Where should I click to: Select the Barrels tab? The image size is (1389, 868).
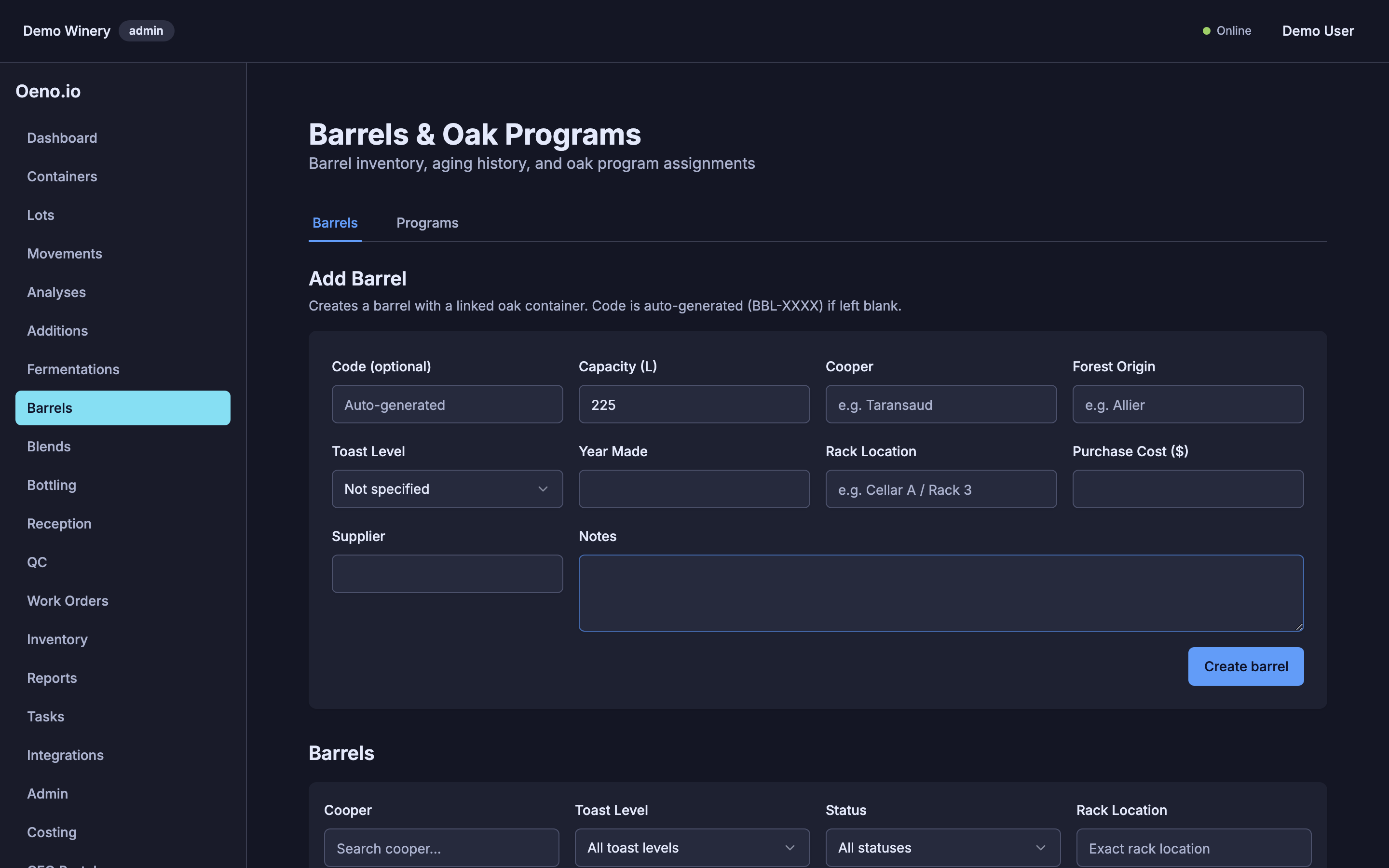pyautogui.click(x=335, y=223)
